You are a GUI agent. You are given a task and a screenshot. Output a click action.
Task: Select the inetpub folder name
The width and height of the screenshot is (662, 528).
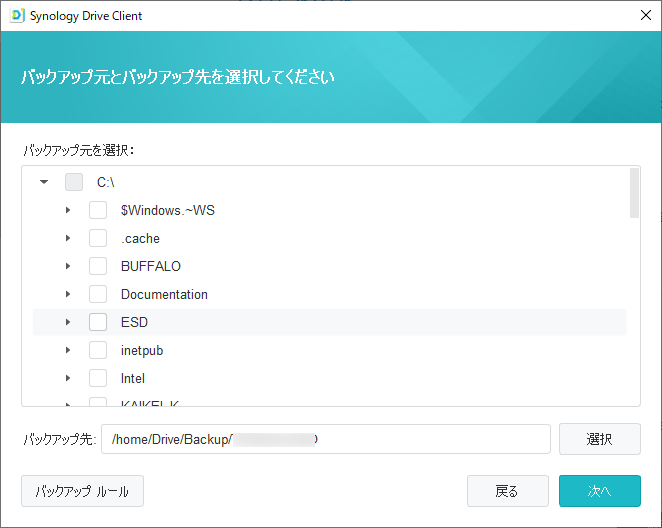(142, 351)
